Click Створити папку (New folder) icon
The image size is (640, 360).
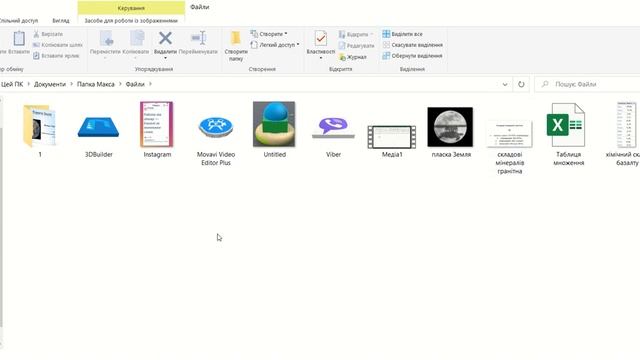pos(236,38)
